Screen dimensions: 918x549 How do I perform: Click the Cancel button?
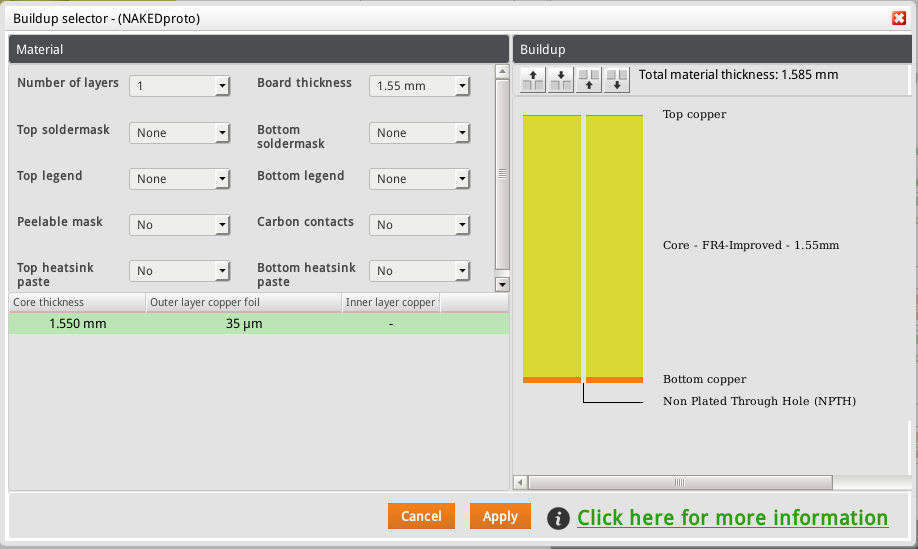pyautogui.click(x=421, y=516)
